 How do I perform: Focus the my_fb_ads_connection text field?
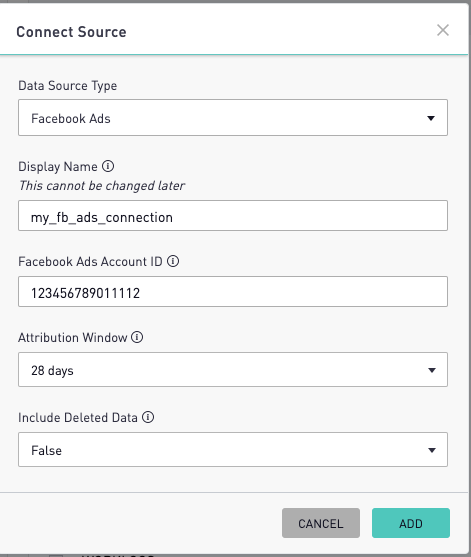coord(233,216)
